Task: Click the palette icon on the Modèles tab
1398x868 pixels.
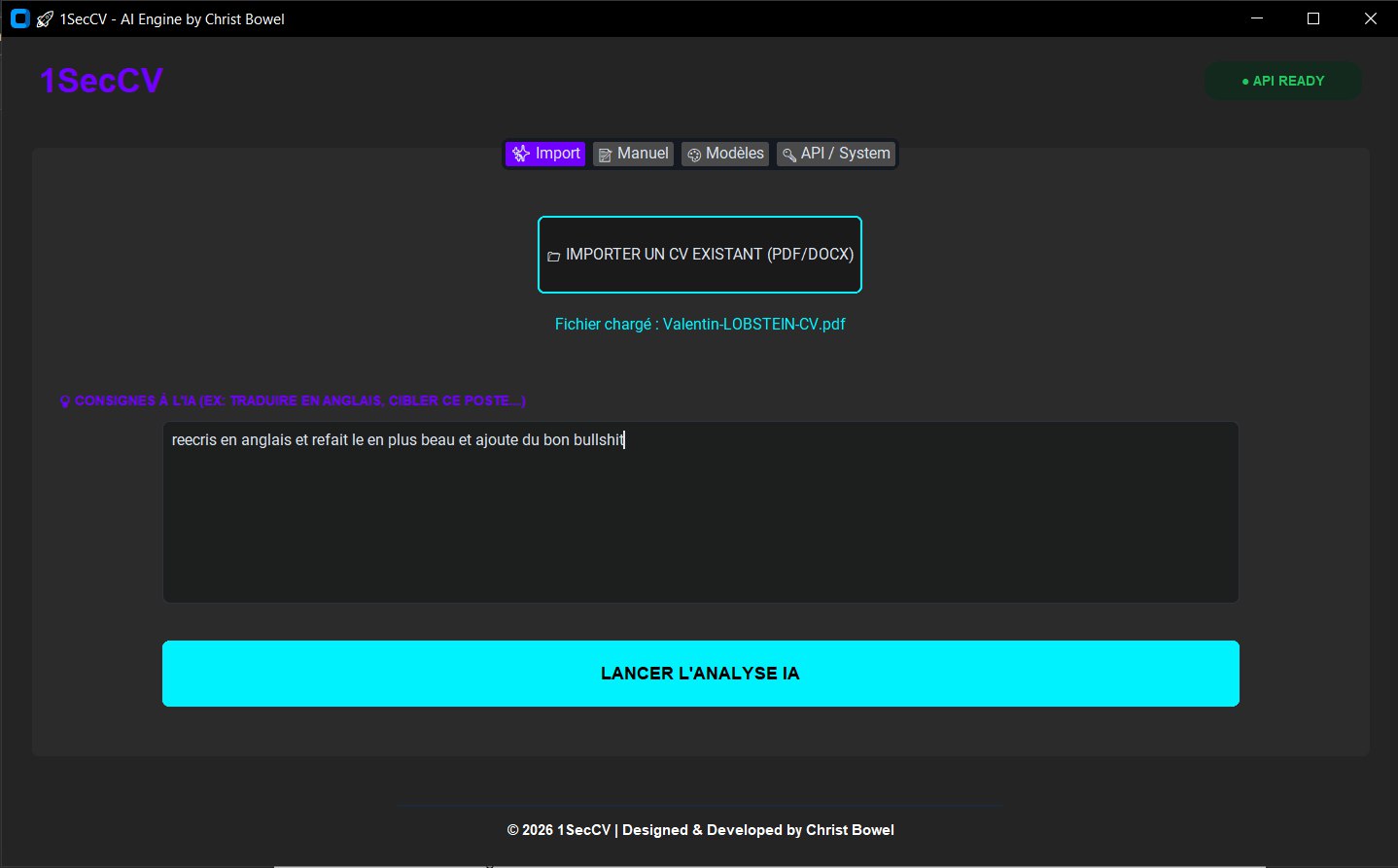Action: coord(694,154)
